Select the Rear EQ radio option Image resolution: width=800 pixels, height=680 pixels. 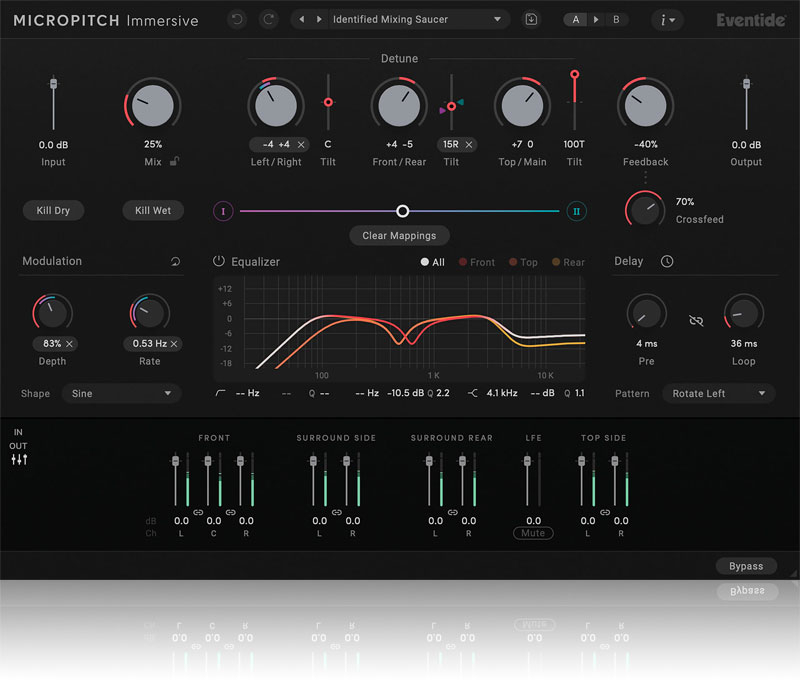pos(567,262)
